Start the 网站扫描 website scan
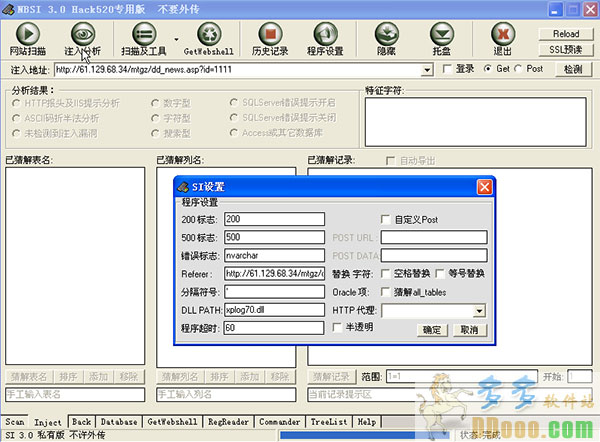This screenshot has height=442, width=600. pyautogui.click(x=28, y=39)
